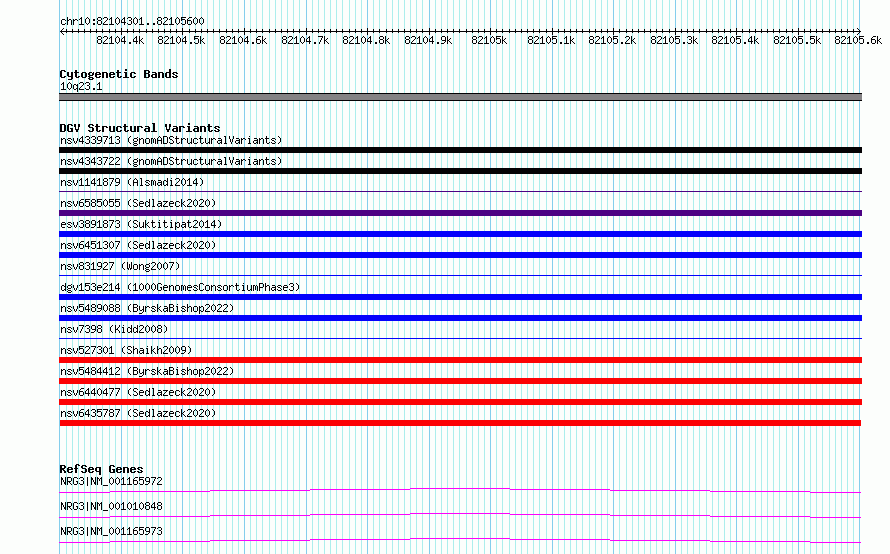Open transcript NRG3|NM_001010848
The width and height of the screenshot is (890, 554).
(x=111, y=506)
